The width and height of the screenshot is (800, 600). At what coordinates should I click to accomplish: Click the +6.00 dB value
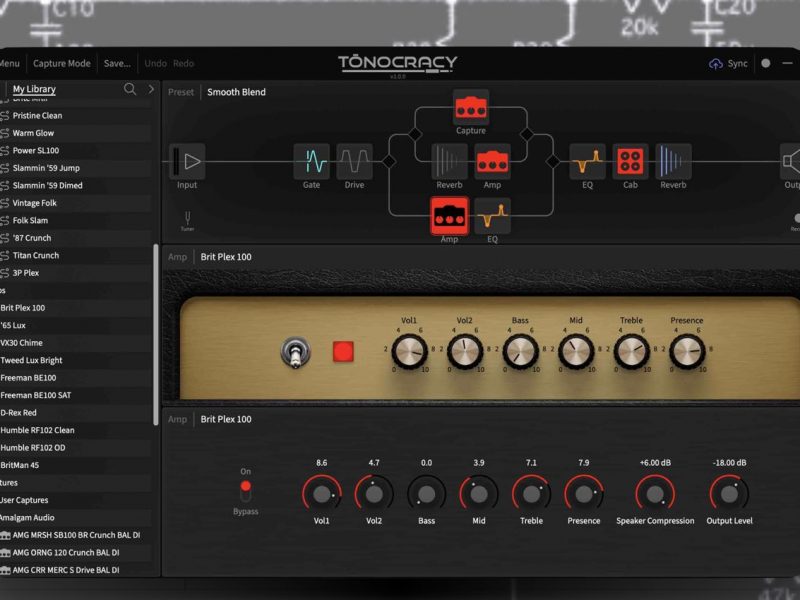(655, 463)
